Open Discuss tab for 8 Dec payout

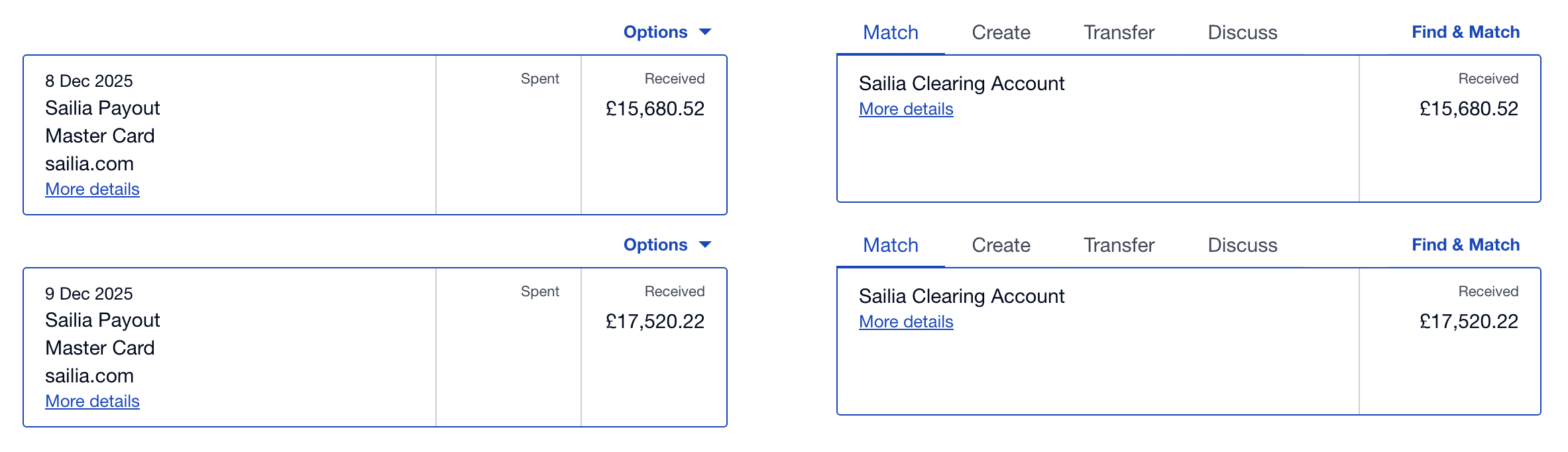[1242, 32]
